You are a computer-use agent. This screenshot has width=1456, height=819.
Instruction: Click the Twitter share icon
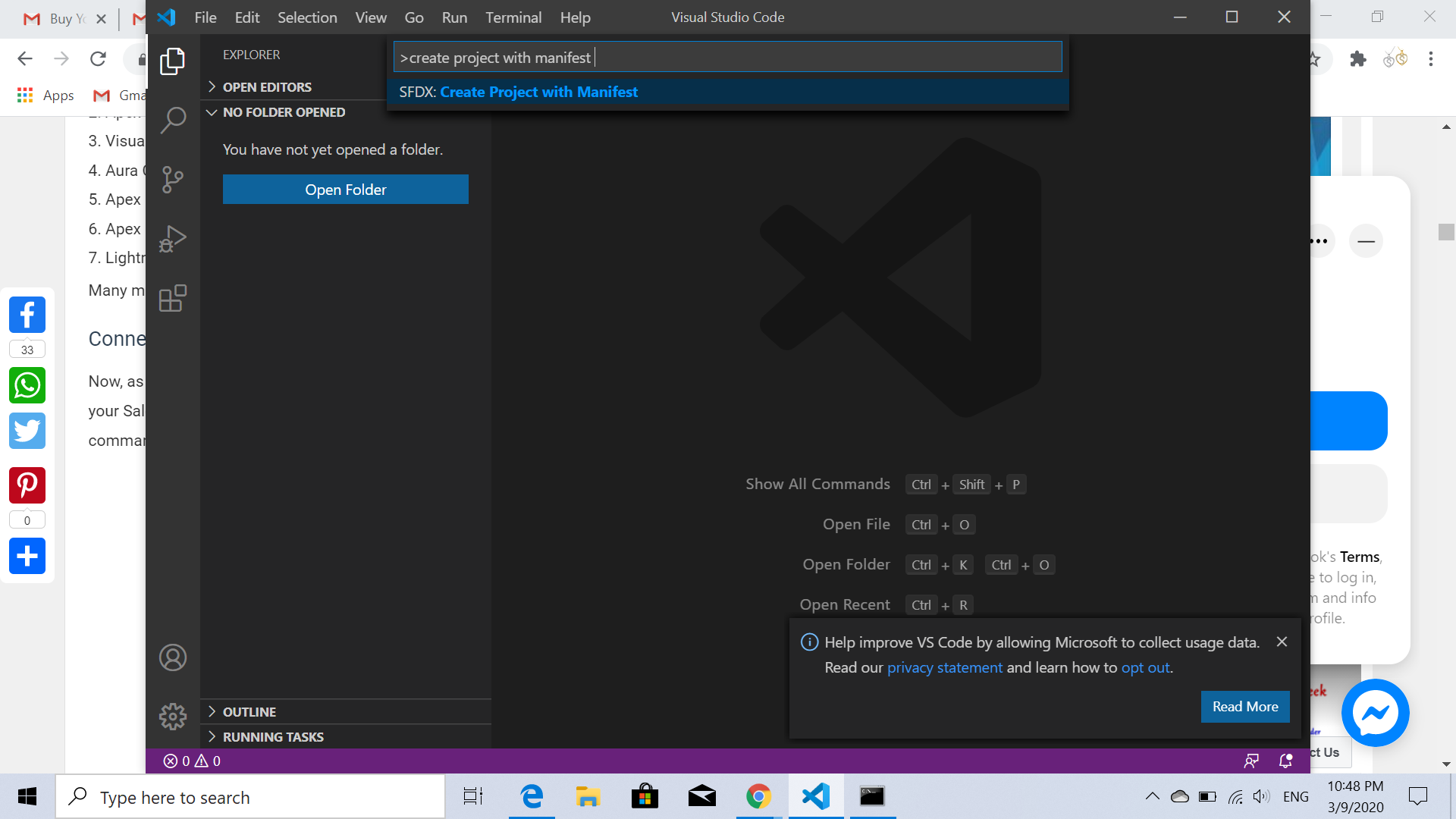point(27,431)
